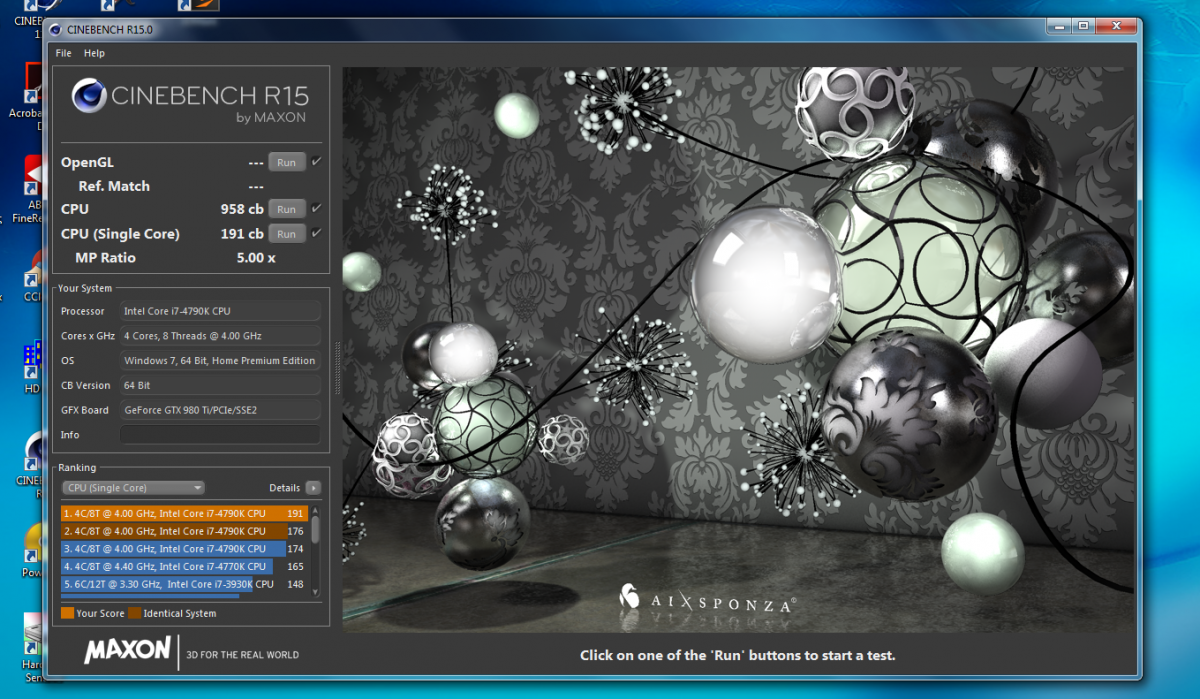This screenshot has height=699, width=1200.
Task: Toggle the checkmark beside the 958 cb CPU test
Action: pos(317,208)
